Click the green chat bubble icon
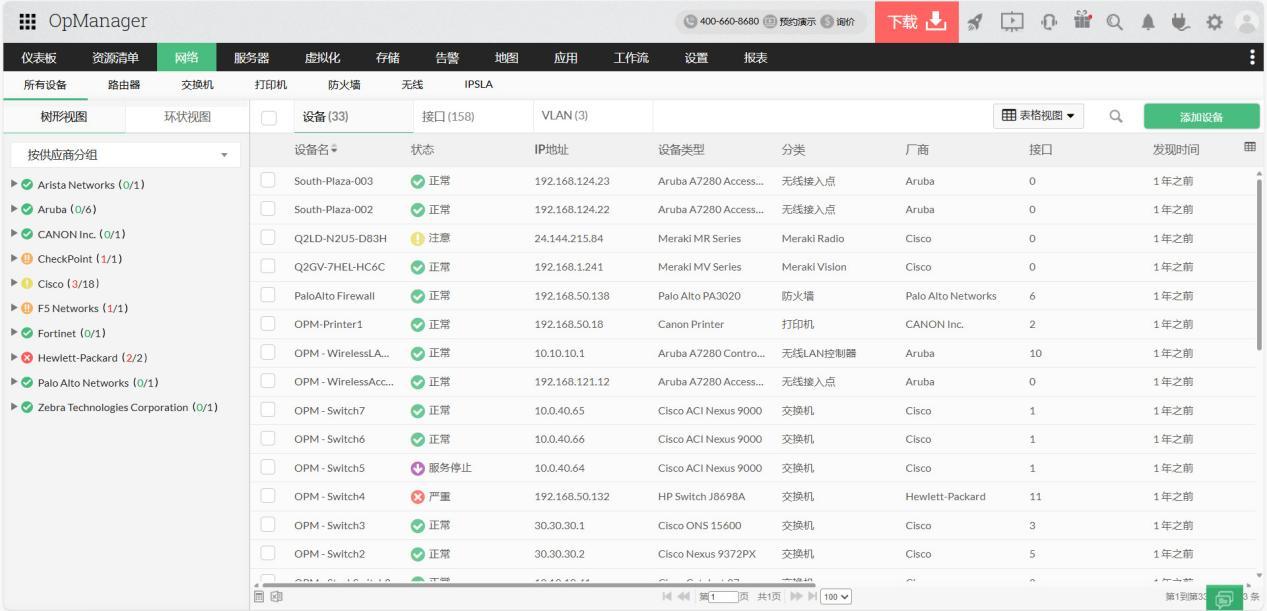The height and width of the screenshot is (611, 1267). click(1223, 597)
